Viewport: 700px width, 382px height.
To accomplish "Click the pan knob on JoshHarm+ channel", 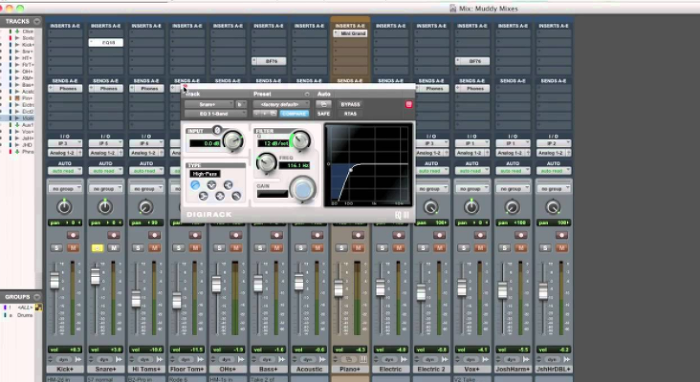I will [512, 207].
